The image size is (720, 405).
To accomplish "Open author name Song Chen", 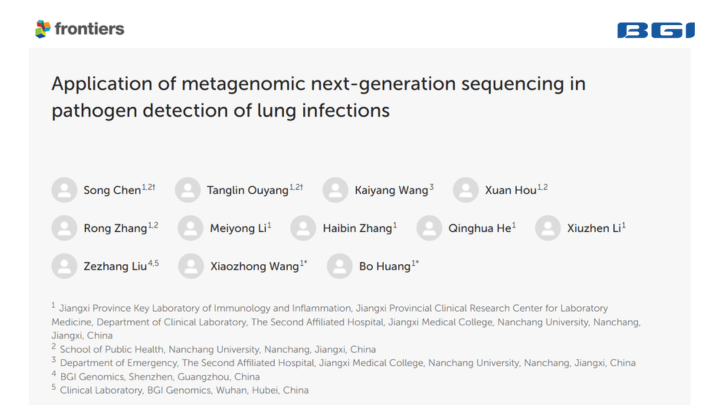I will (112, 190).
